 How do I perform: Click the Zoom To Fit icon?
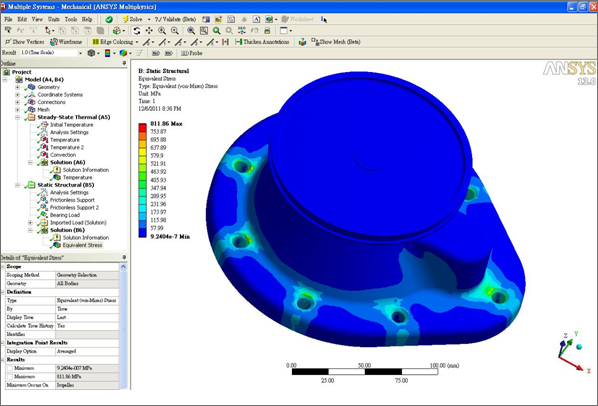click(x=191, y=30)
